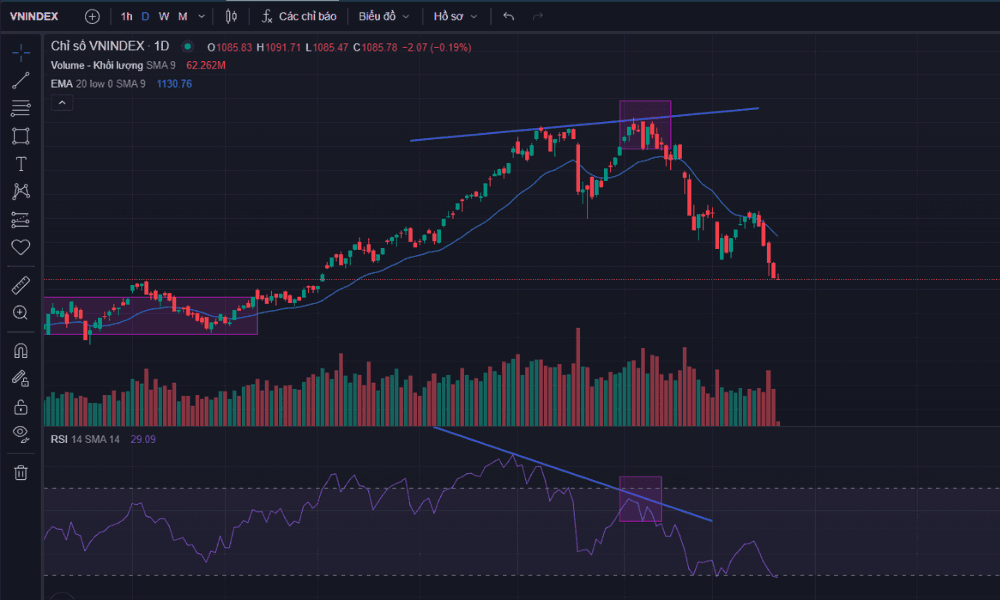Viewport: 1000px width, 600px height.
Task: Activate the zoom in tool
Action: (x=20, y=313)
